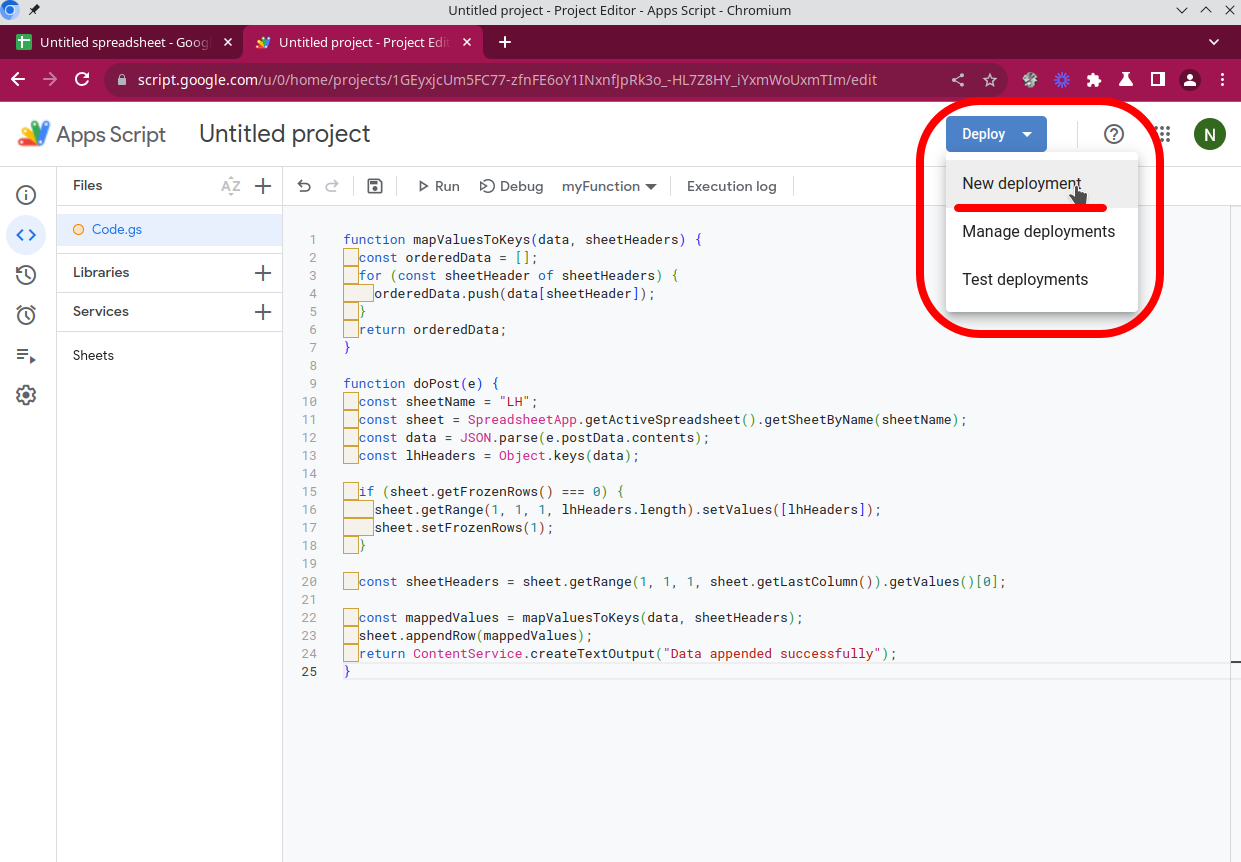This screenshot has width=1241, height=862.
Task: Undo the last edit in editor toolbar
Action: click(305, 186)
